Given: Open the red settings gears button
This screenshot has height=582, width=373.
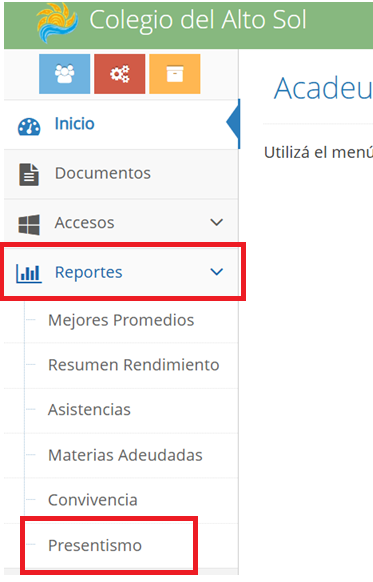Looking at the screenshot, I should click(120, 74).
